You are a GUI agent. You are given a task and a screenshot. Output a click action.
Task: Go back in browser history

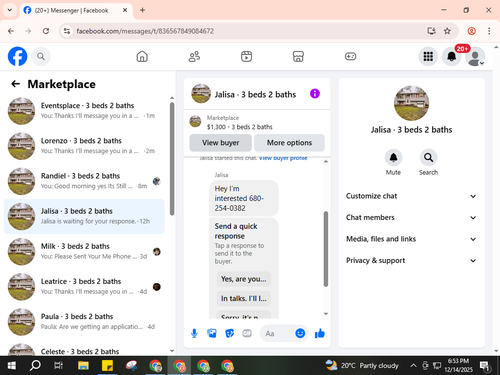click(11, 31)
